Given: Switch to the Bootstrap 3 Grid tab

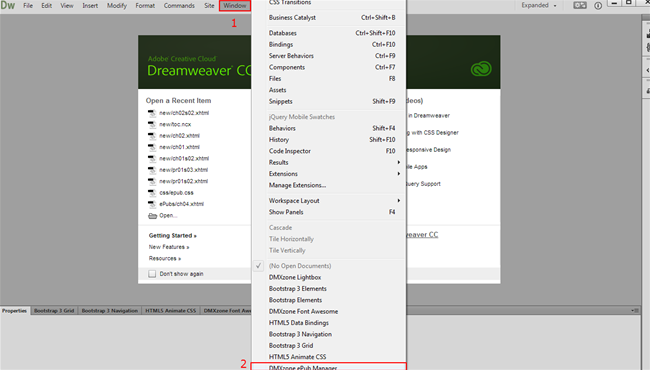Looking at the screenshot, I should point(54,311).
